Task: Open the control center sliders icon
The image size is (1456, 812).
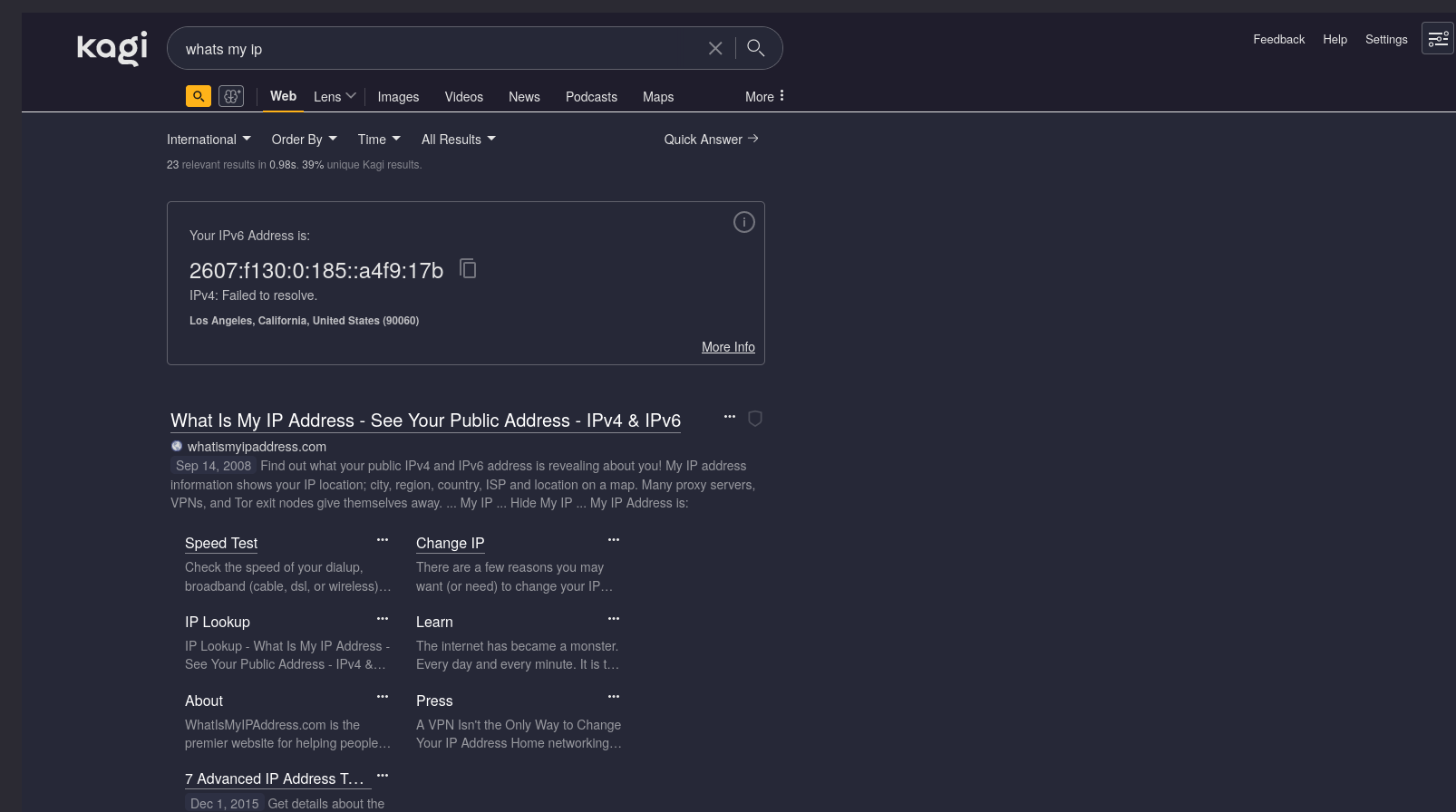Action: [1437, 39]
